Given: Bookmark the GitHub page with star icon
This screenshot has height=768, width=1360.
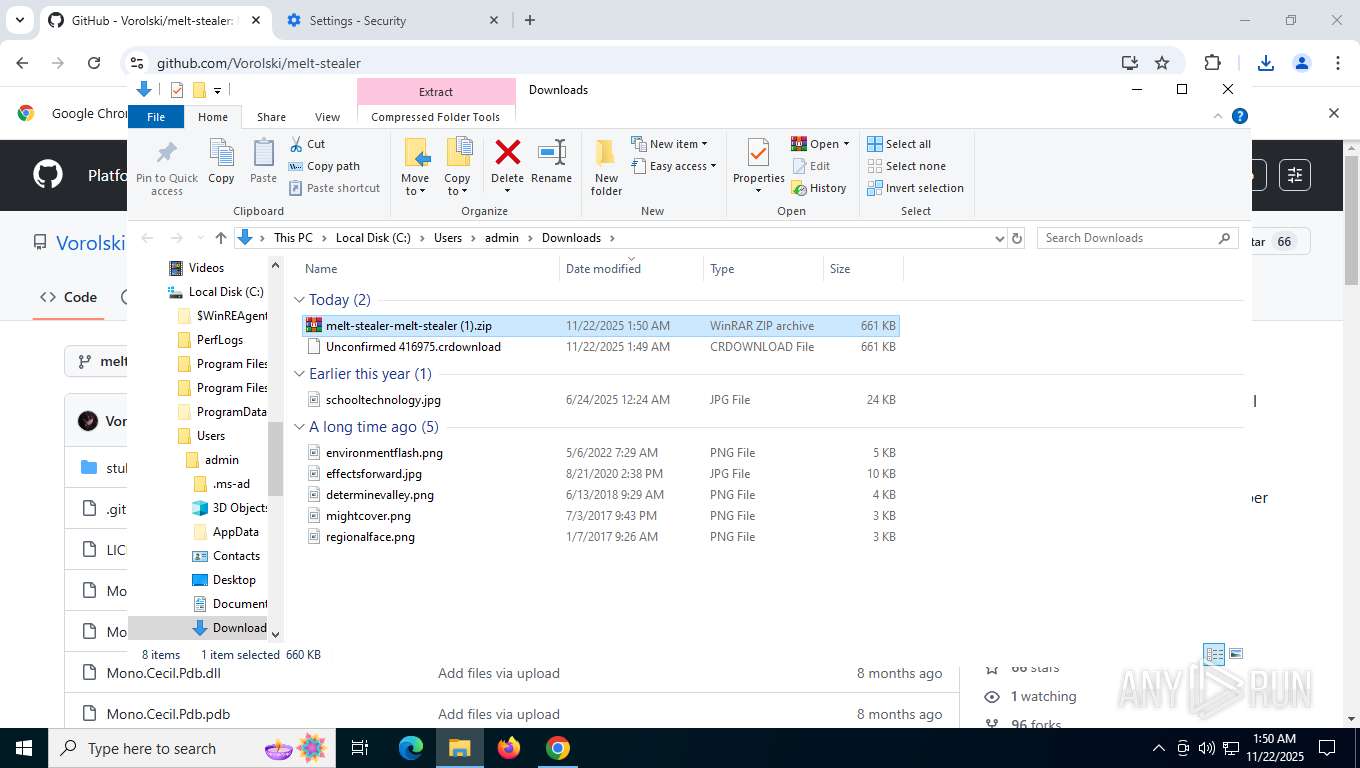Looking at the screenshot, I should point(1162,62).
